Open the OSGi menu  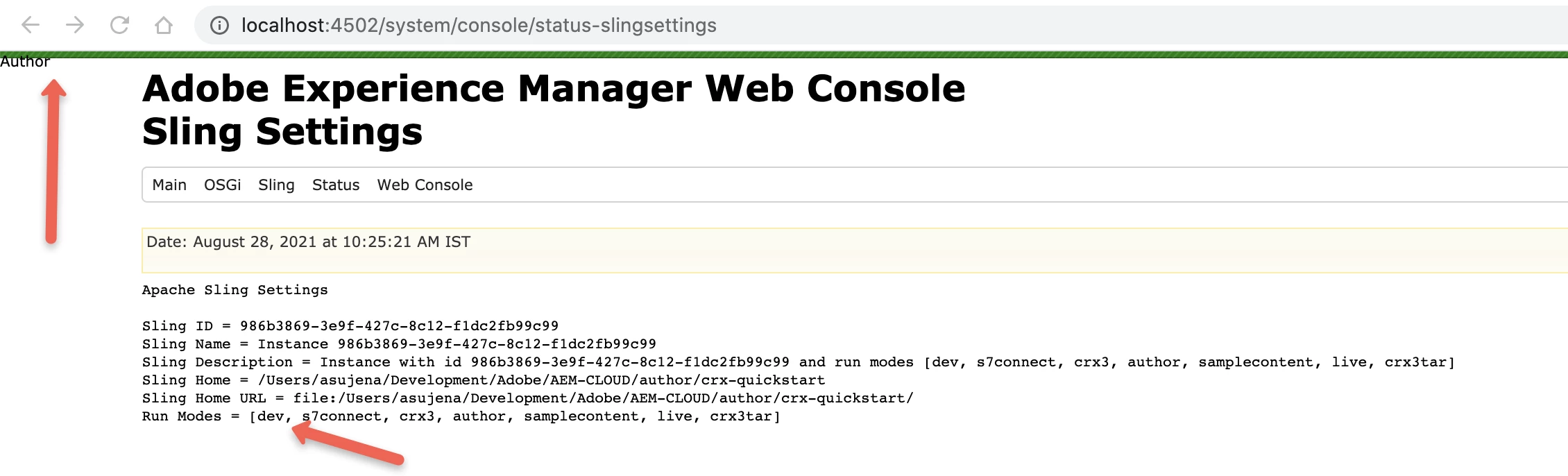pos(222,185)
